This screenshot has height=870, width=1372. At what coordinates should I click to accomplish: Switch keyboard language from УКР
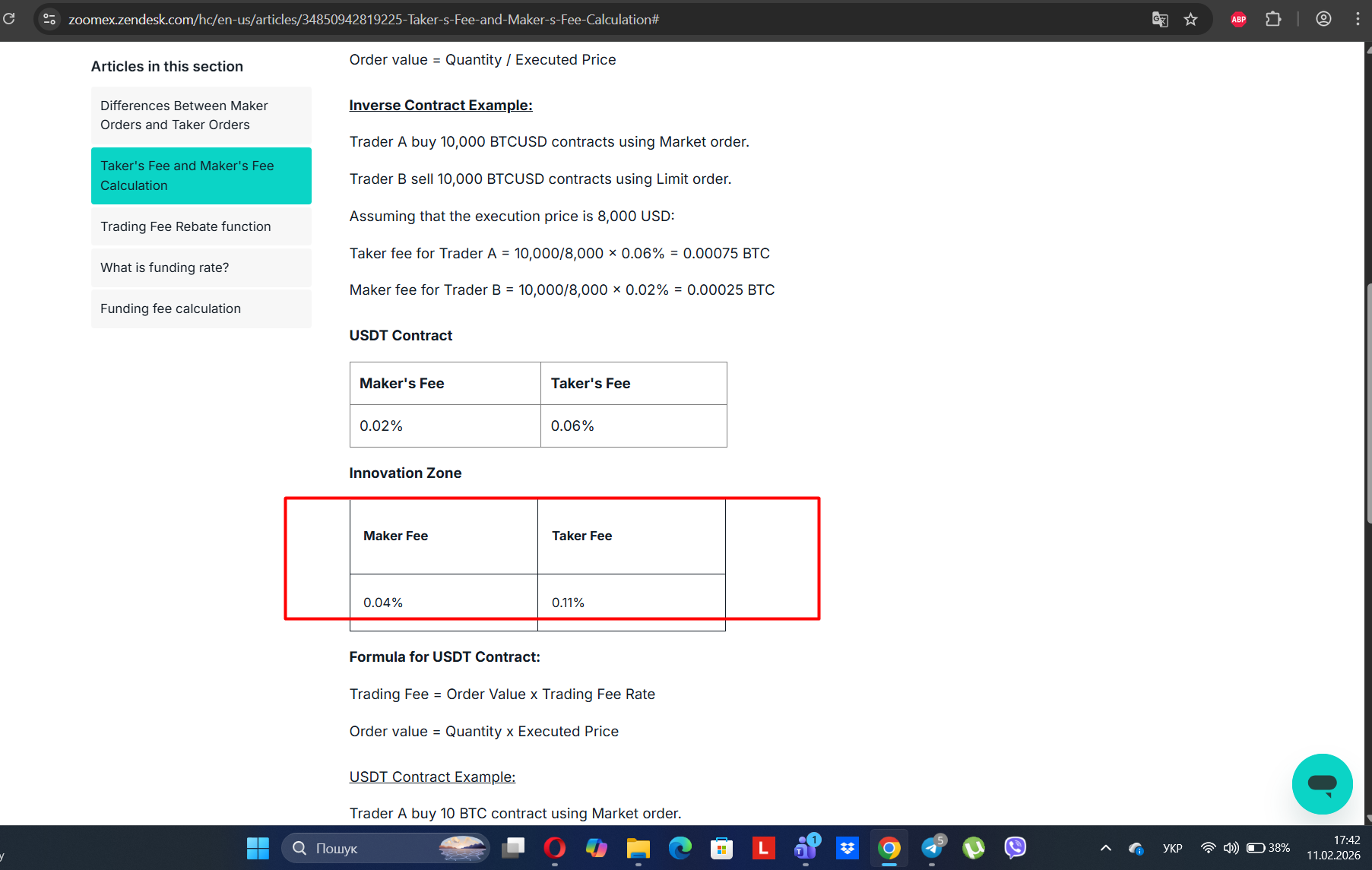pyautogui.click(x=1173, y=848)
